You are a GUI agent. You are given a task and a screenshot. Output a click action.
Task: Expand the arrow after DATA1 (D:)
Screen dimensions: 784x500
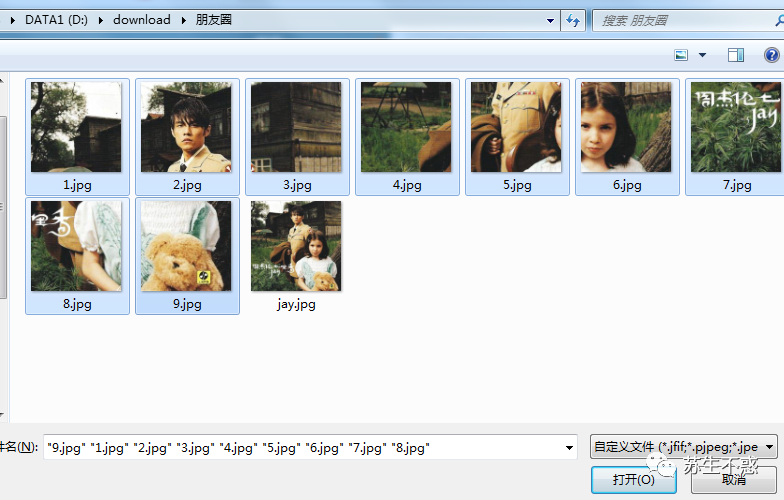(x=101, y=20)
